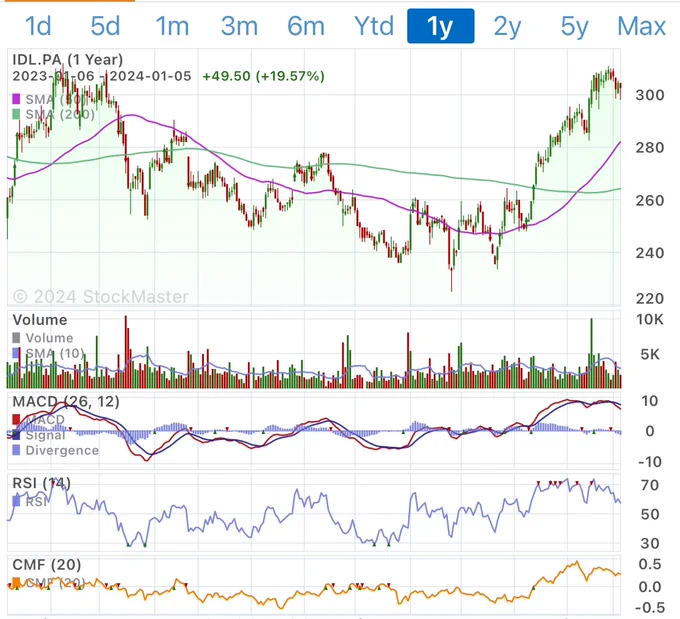Click the Divergence legend swatch

16,450
